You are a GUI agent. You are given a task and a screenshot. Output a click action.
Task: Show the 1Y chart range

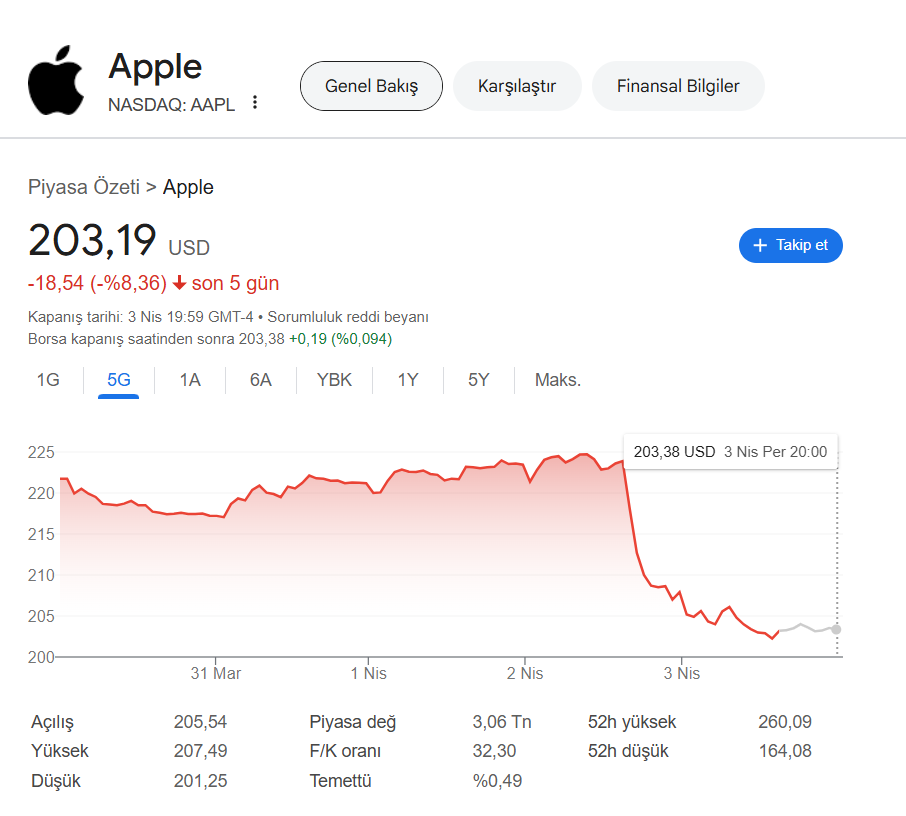[408, 380]
